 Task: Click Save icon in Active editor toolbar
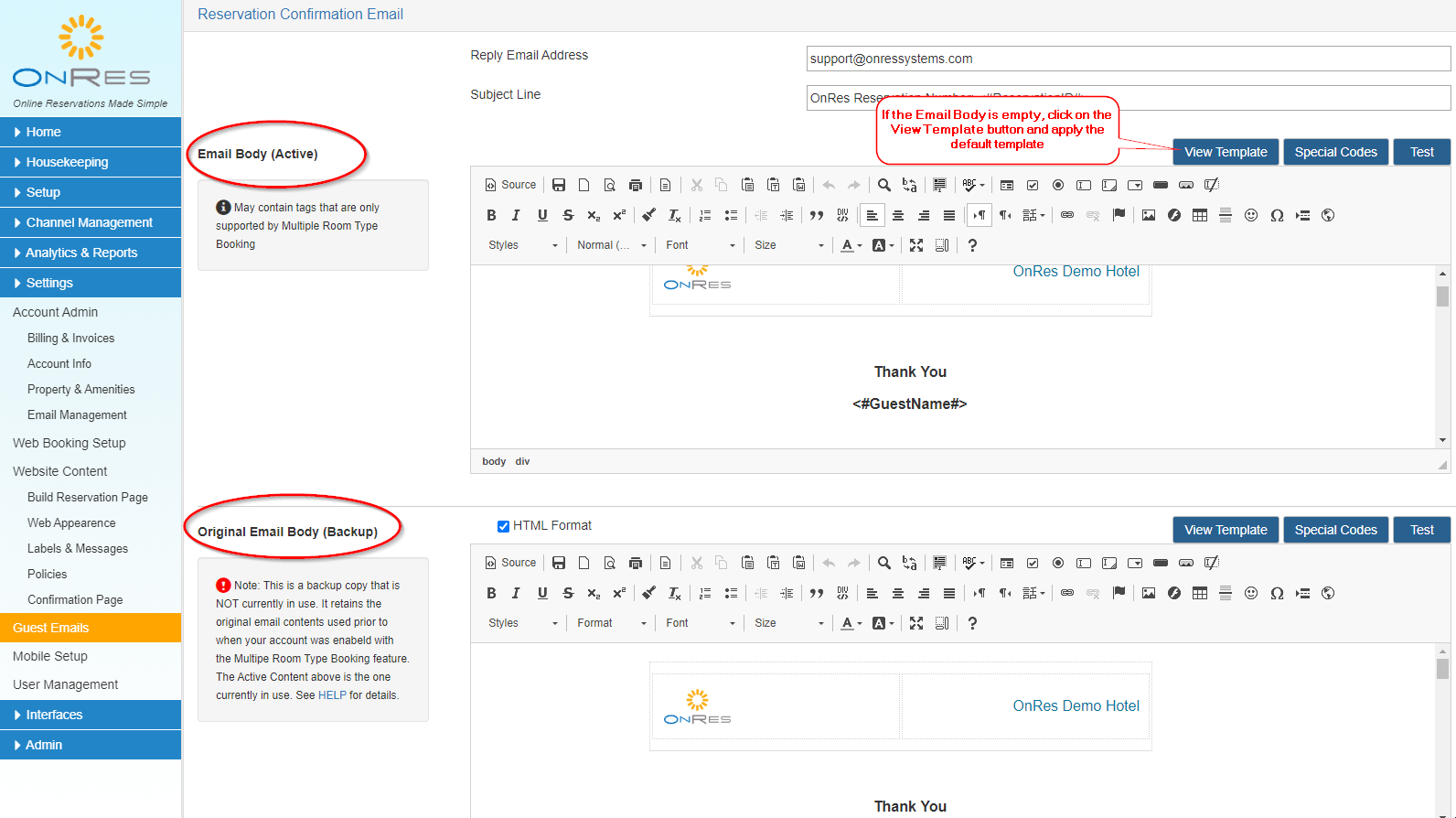coord(559,185)
